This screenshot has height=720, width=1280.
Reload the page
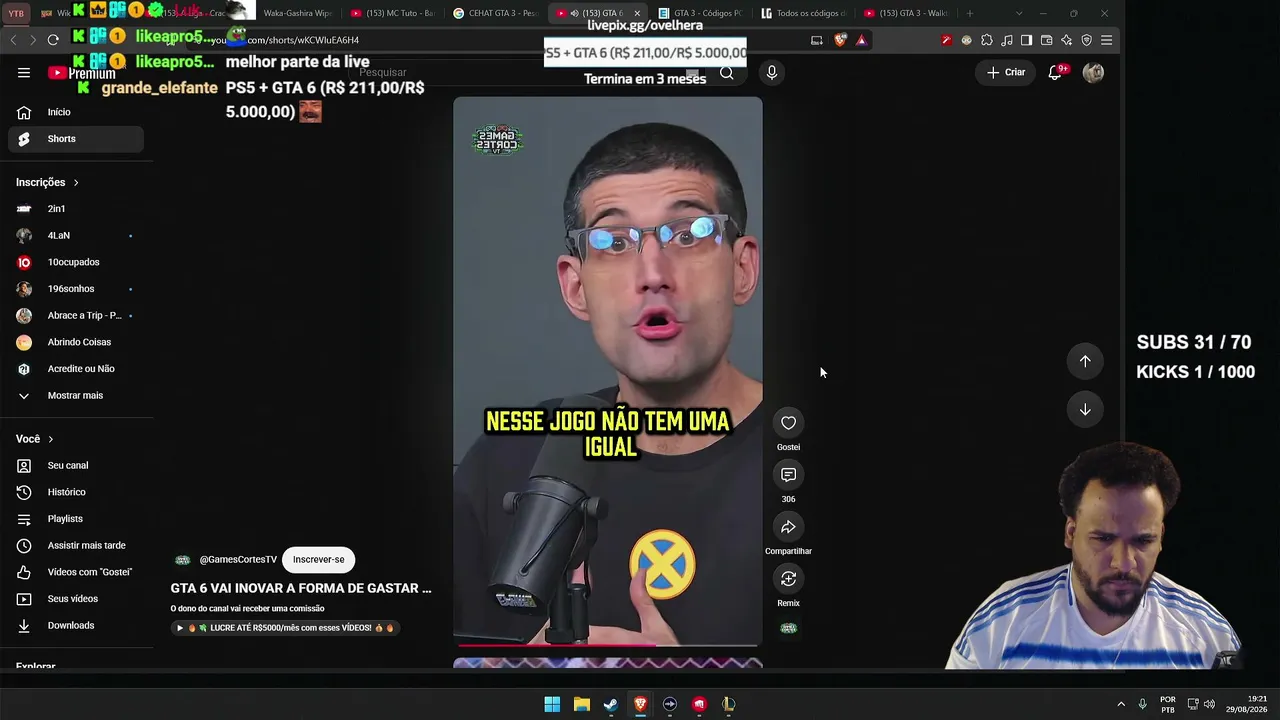[x=53, y=40]
